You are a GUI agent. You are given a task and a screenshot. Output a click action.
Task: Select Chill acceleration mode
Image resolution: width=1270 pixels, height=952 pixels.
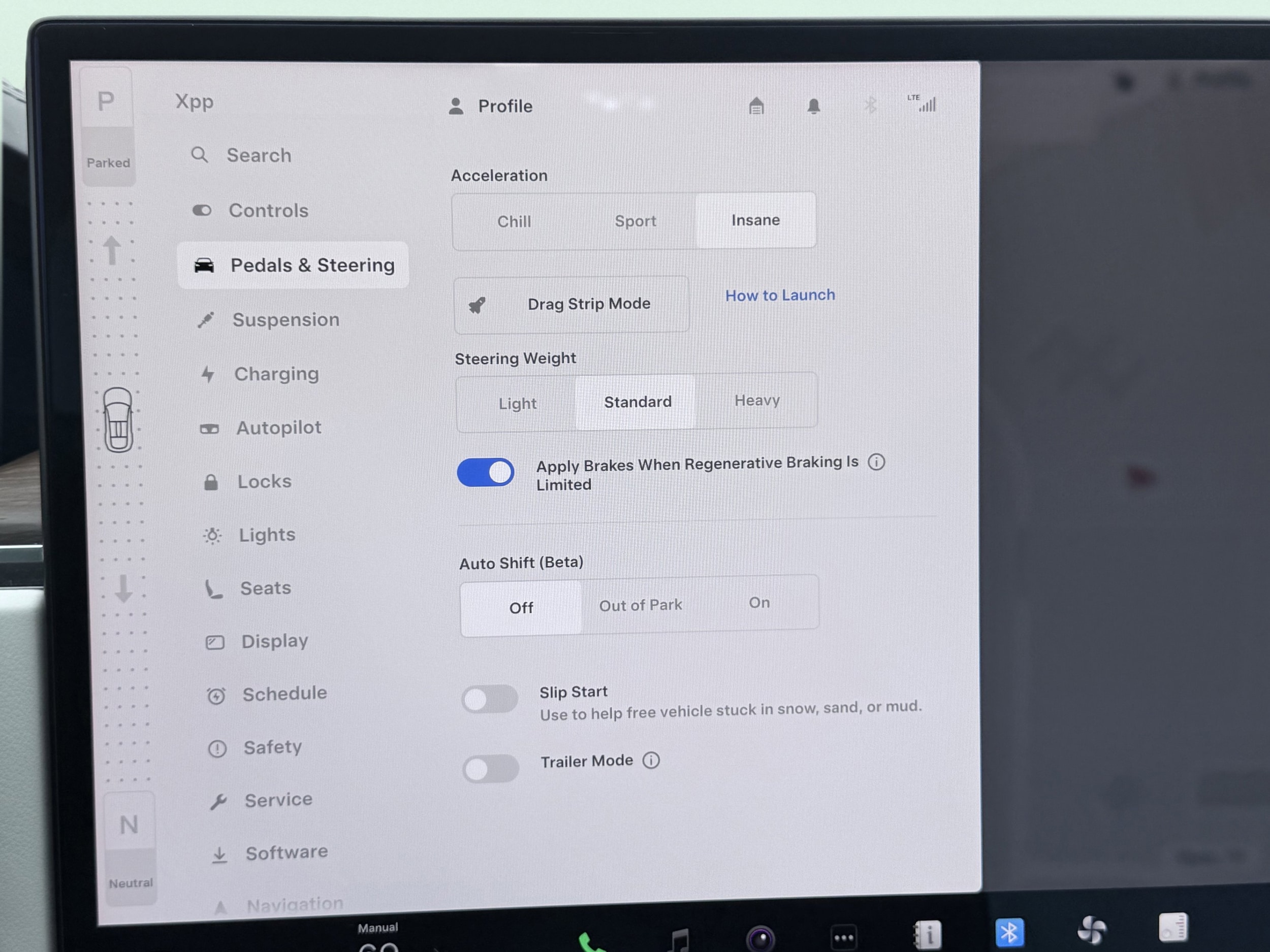pos(514,221)
